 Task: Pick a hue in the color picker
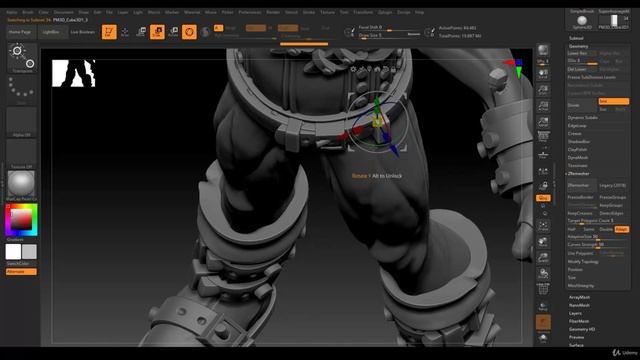pos(22,220)
